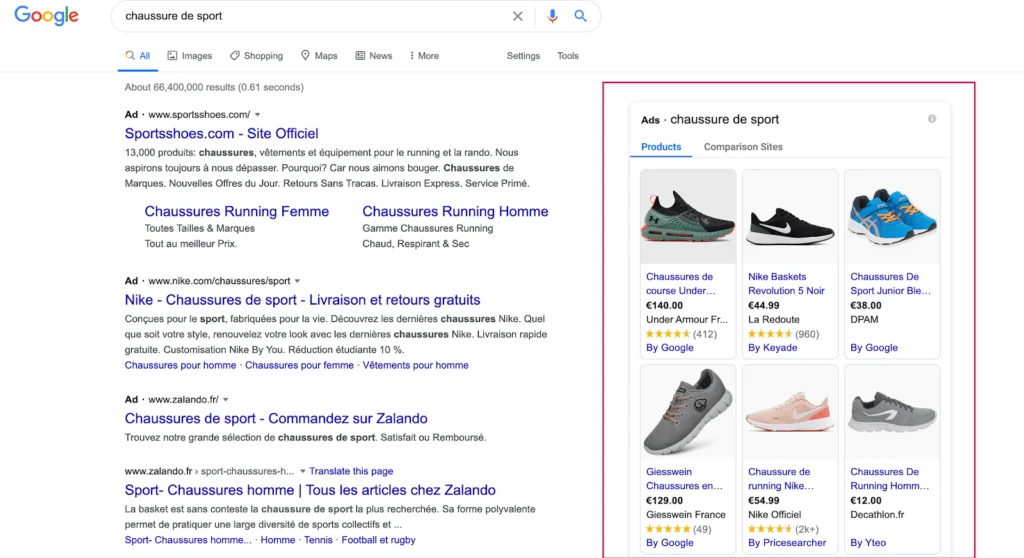Switch to the Images tab
Screen dimensions: 1024x558
[189, 56]
